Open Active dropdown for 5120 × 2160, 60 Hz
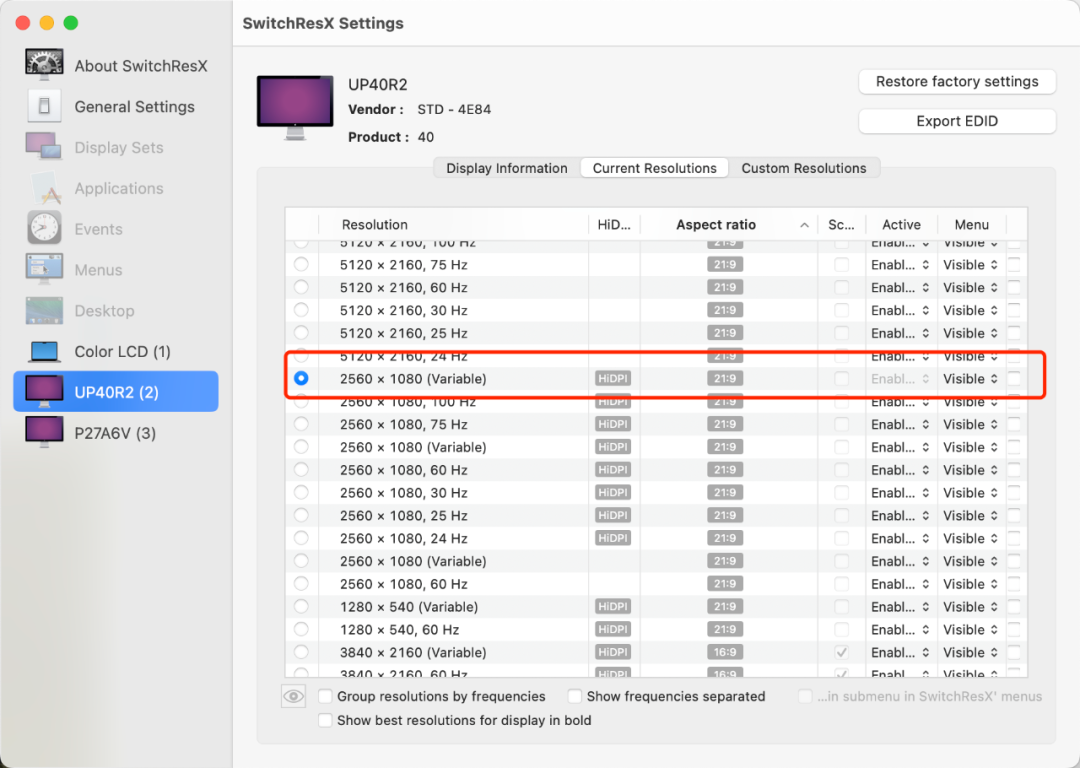 click(x=900, y=288)
